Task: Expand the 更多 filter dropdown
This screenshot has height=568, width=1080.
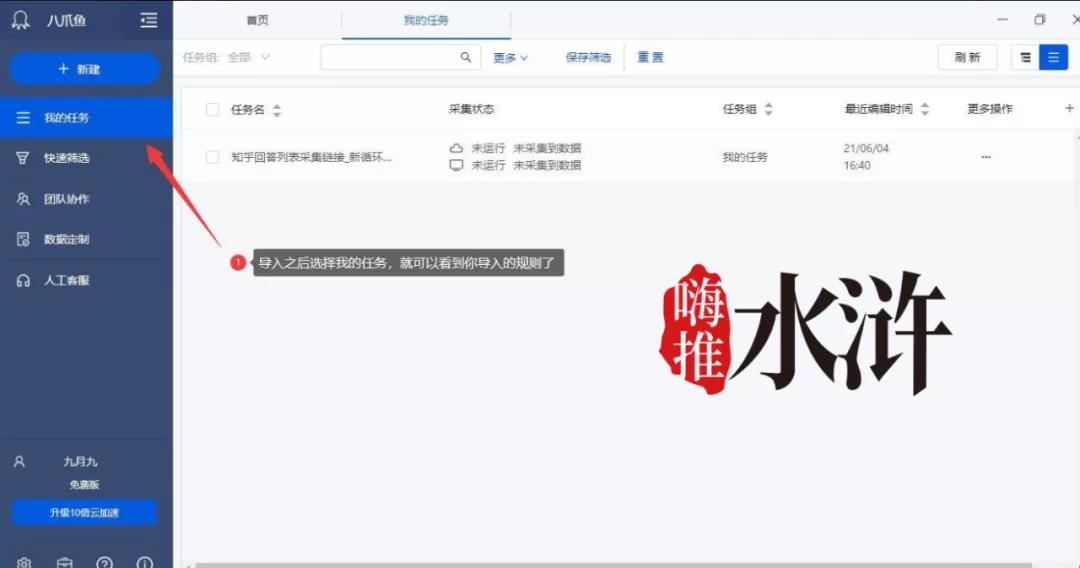Action: coord(510,58)
